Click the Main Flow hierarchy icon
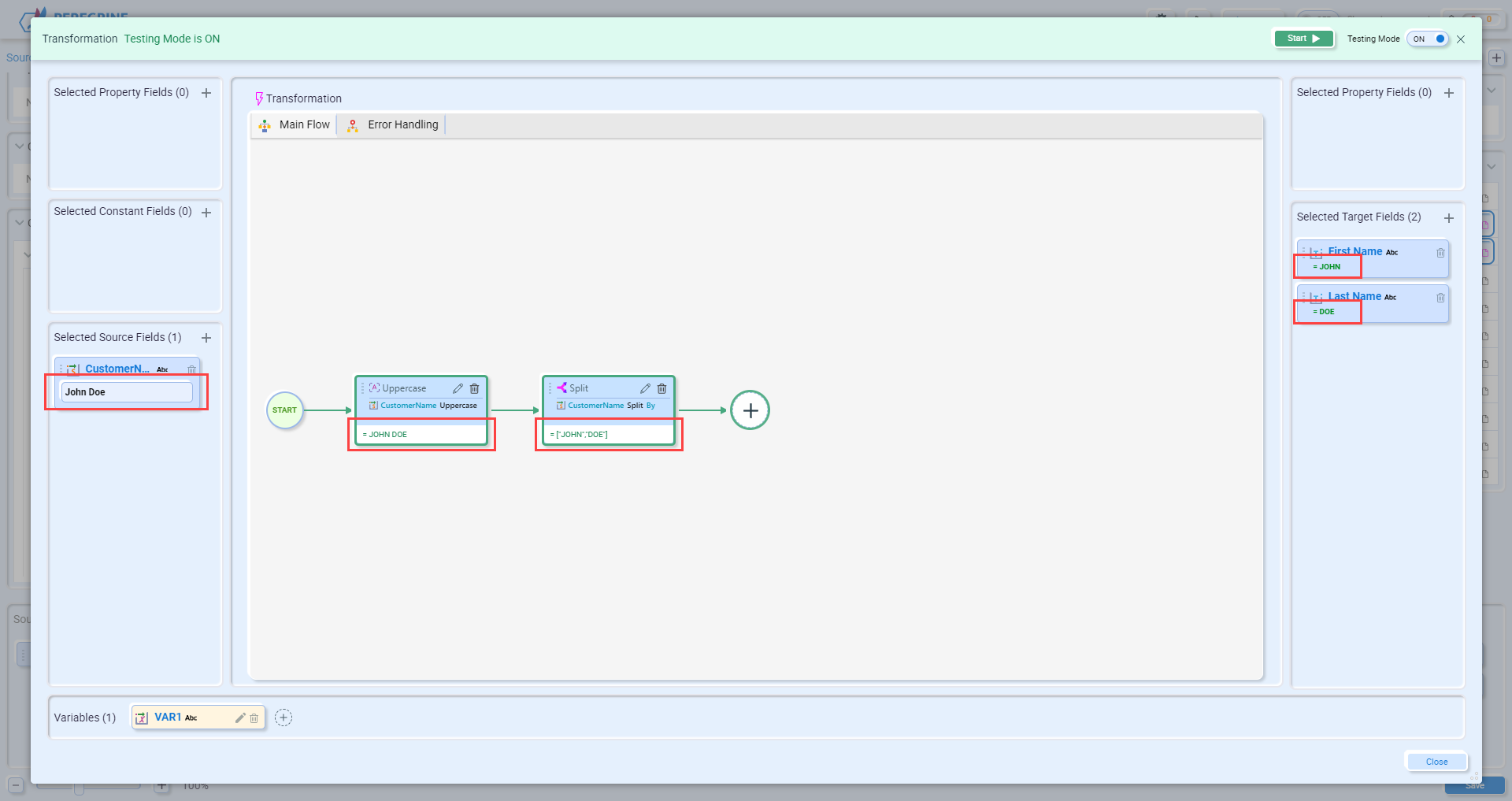The height and width of the screenshot is (801, 1512). point(265,125)
